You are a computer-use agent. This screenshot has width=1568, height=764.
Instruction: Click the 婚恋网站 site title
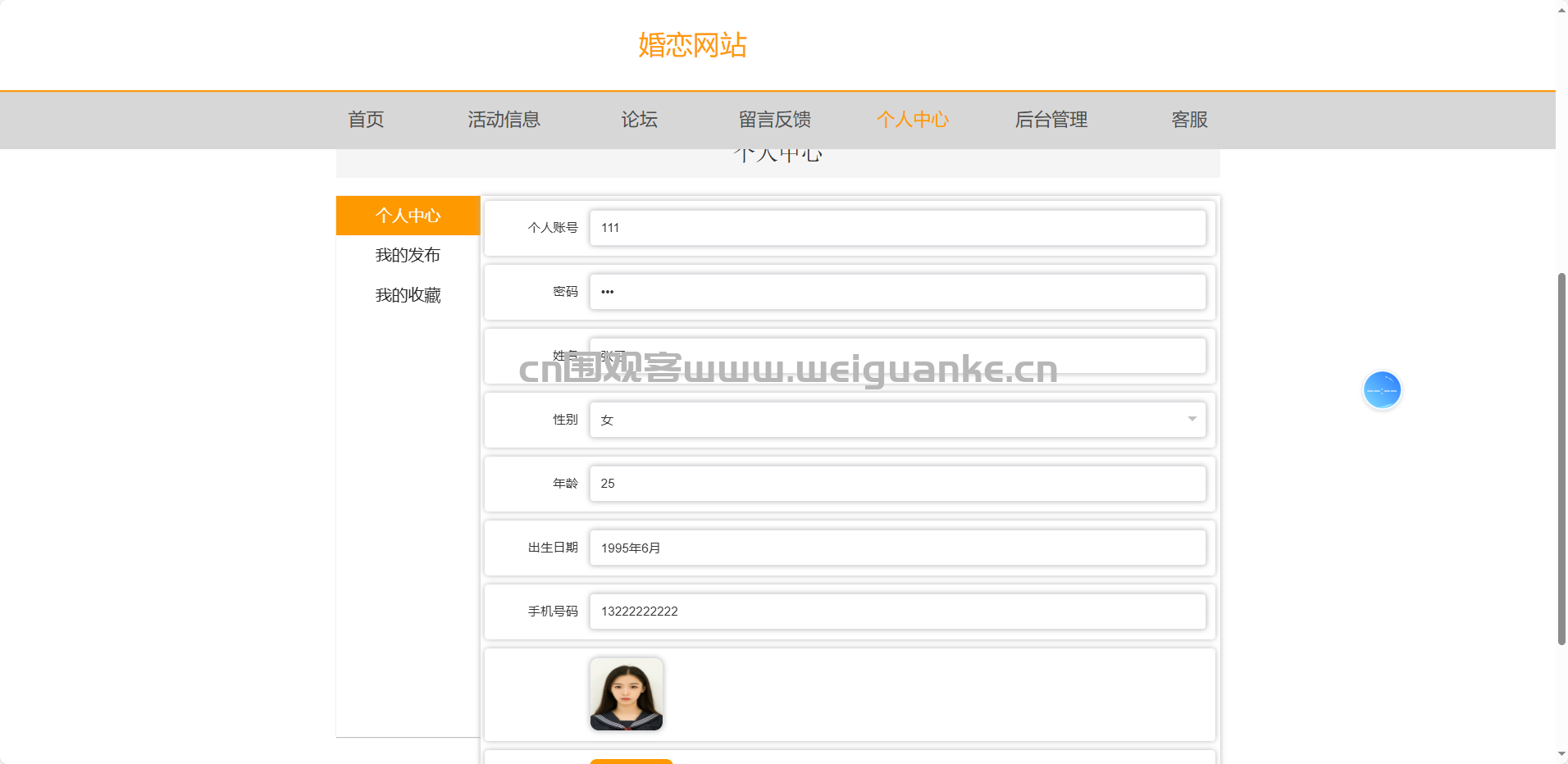click(692, 45)
